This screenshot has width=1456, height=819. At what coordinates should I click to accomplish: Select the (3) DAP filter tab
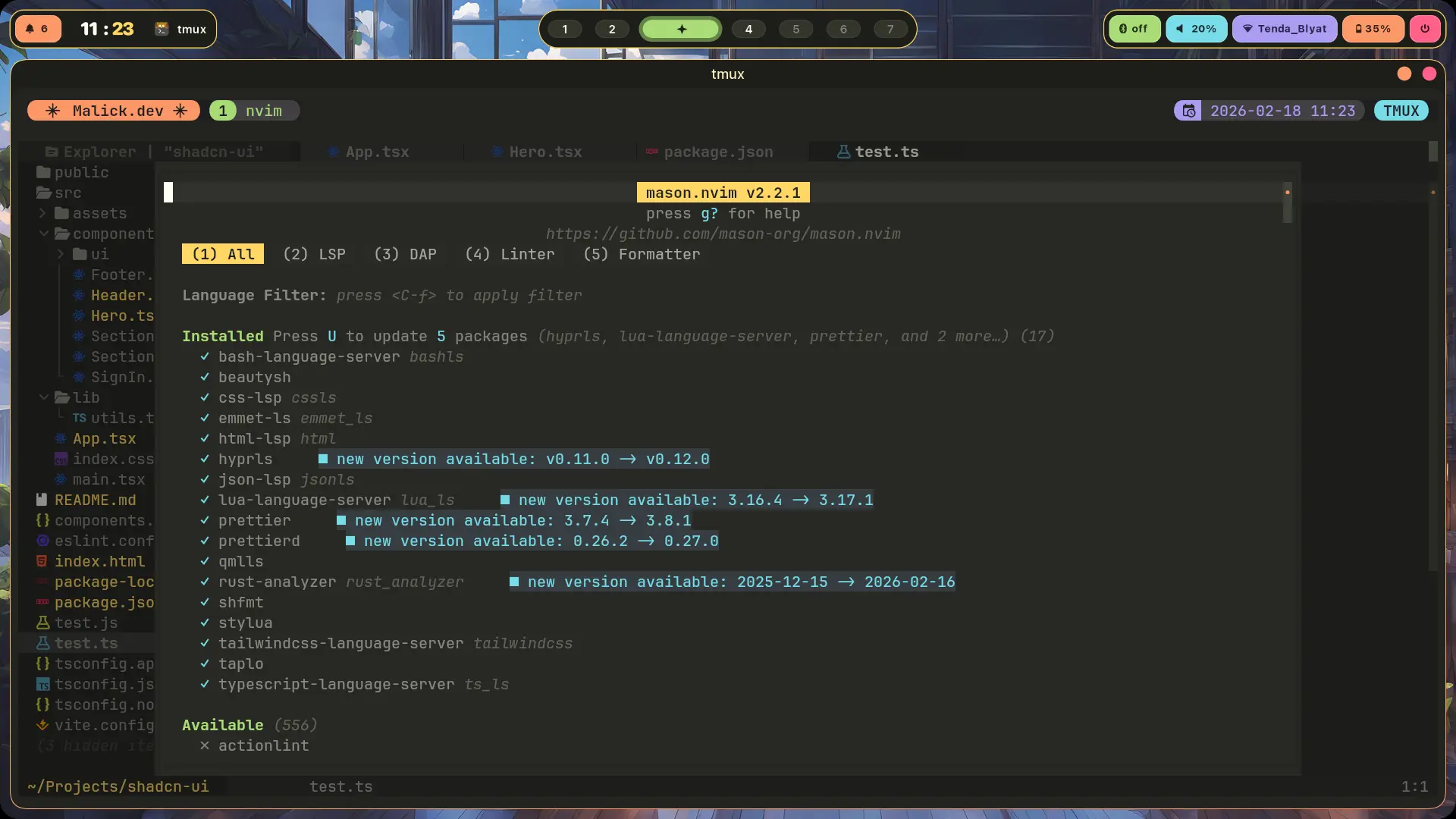pyautogui.click(x=405, y=254)
